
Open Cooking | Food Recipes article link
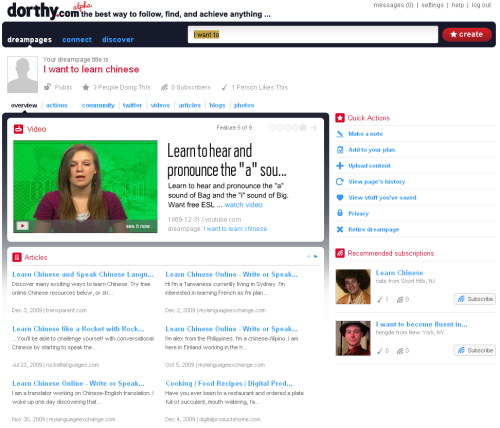pyautogui.click(x=229, y=383)
